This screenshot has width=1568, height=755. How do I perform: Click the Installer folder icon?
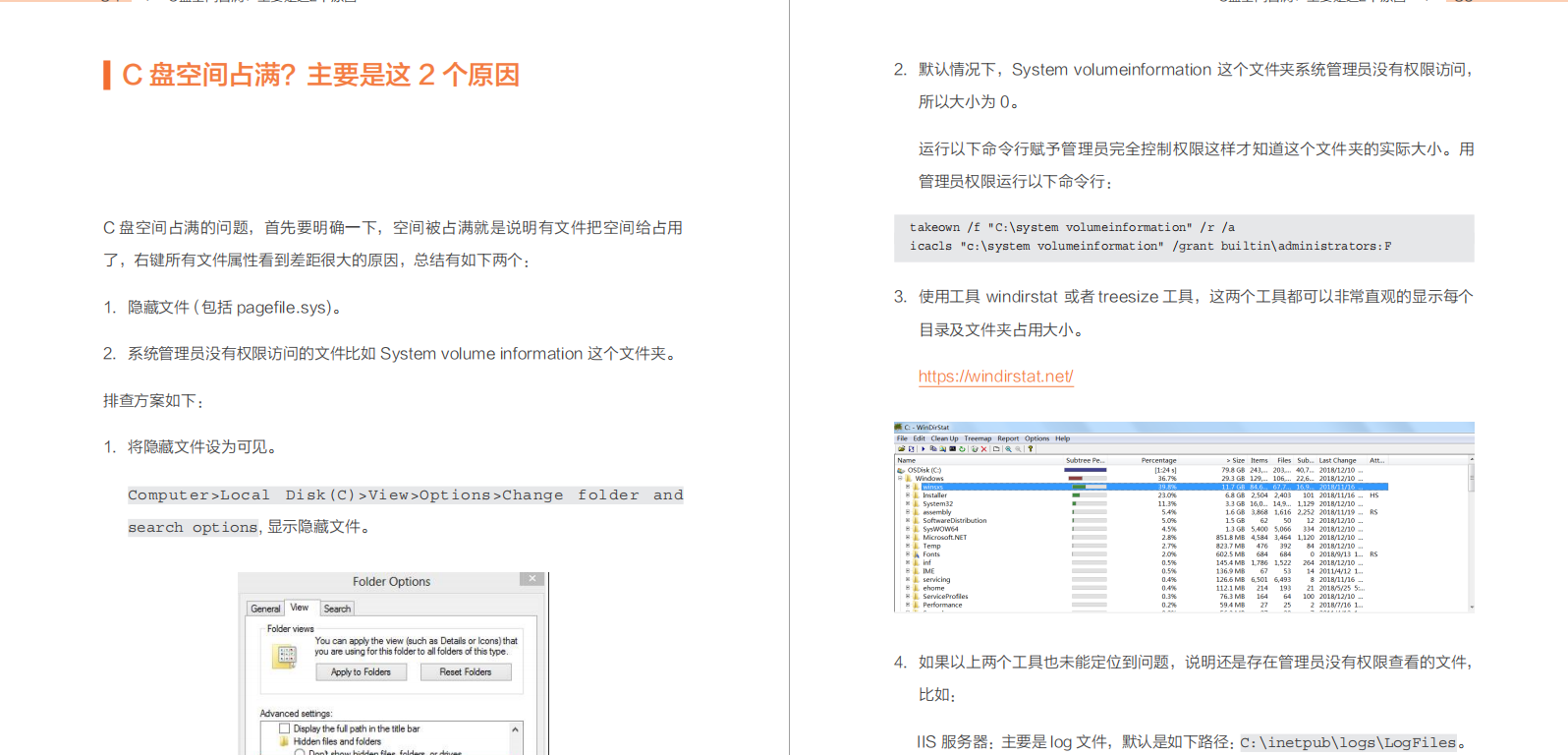click(916, 495)
